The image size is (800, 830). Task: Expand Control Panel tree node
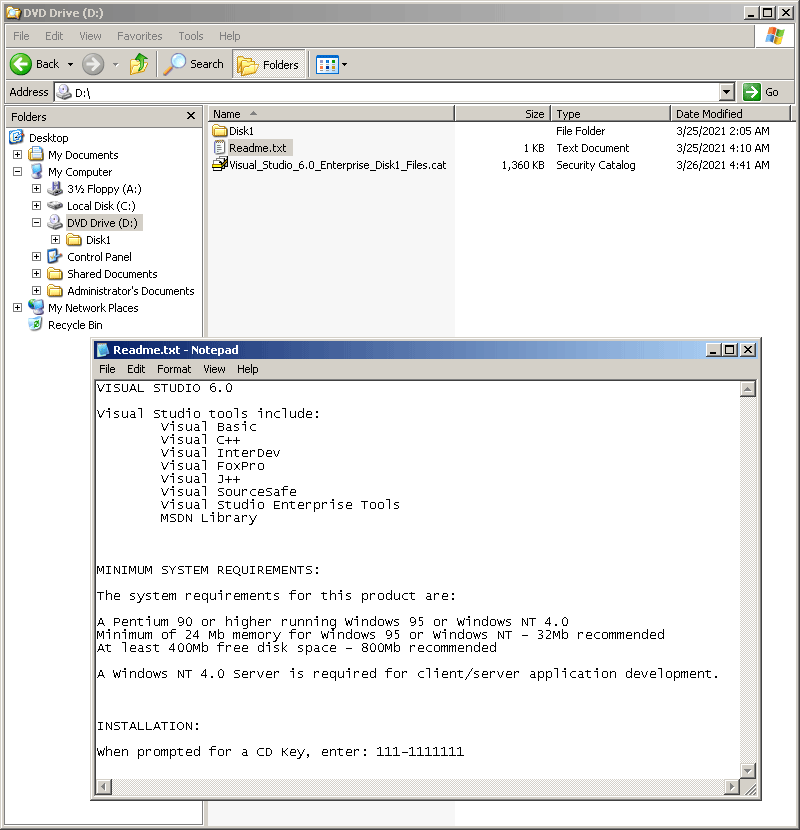click(x=37, y=257)
